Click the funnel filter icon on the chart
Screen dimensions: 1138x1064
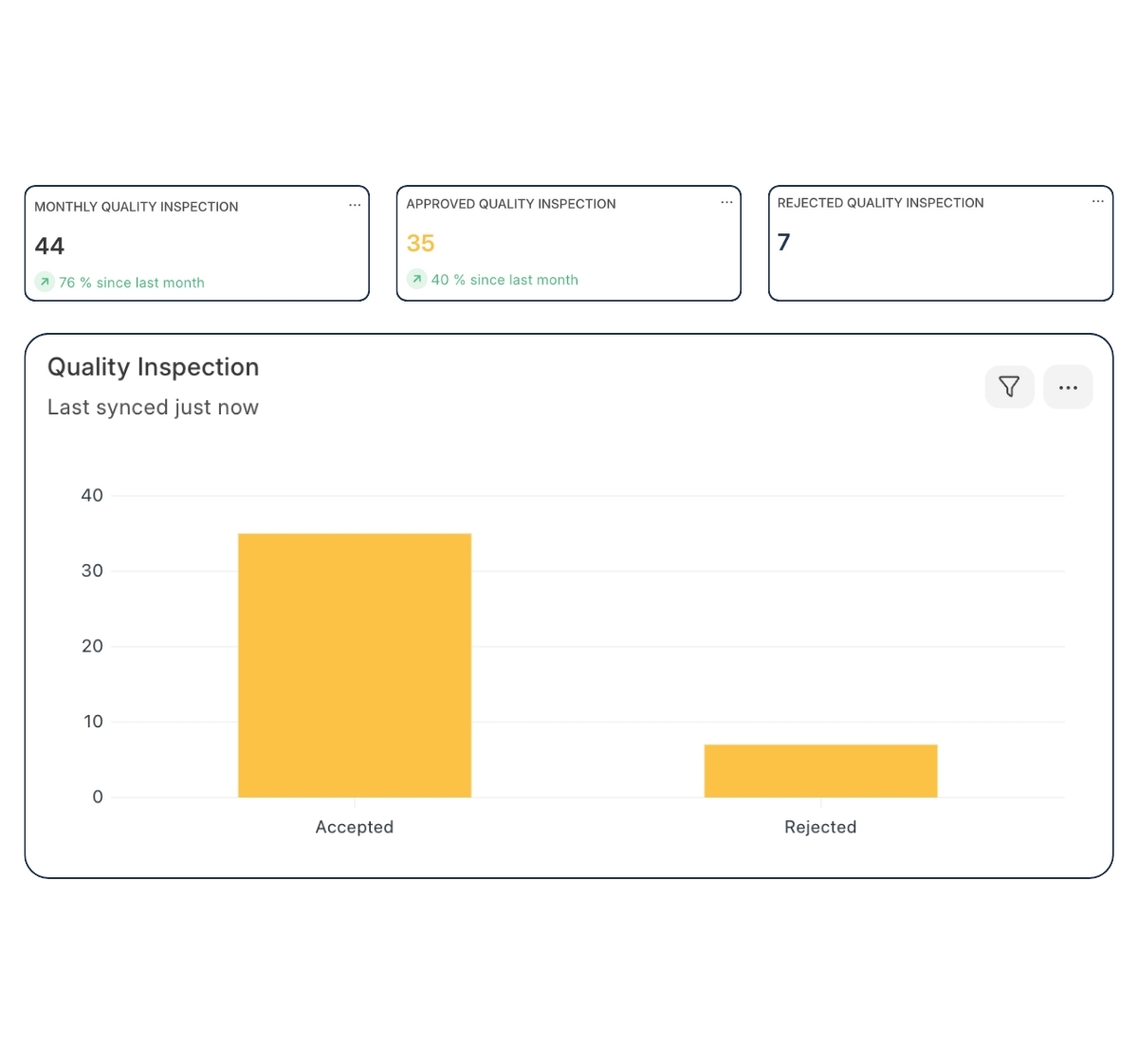pos(1009,387)
